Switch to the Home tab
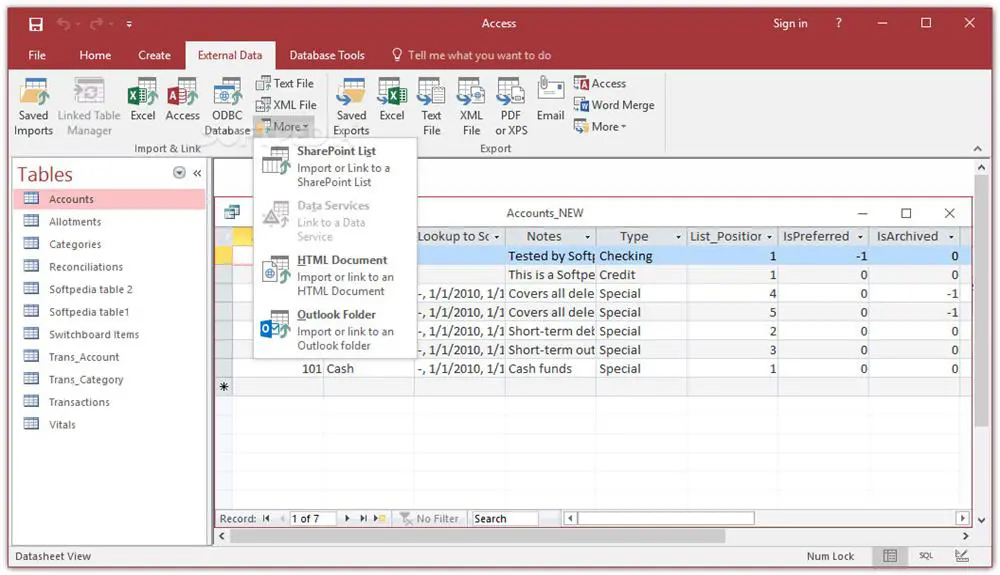 tap(95, 55)
